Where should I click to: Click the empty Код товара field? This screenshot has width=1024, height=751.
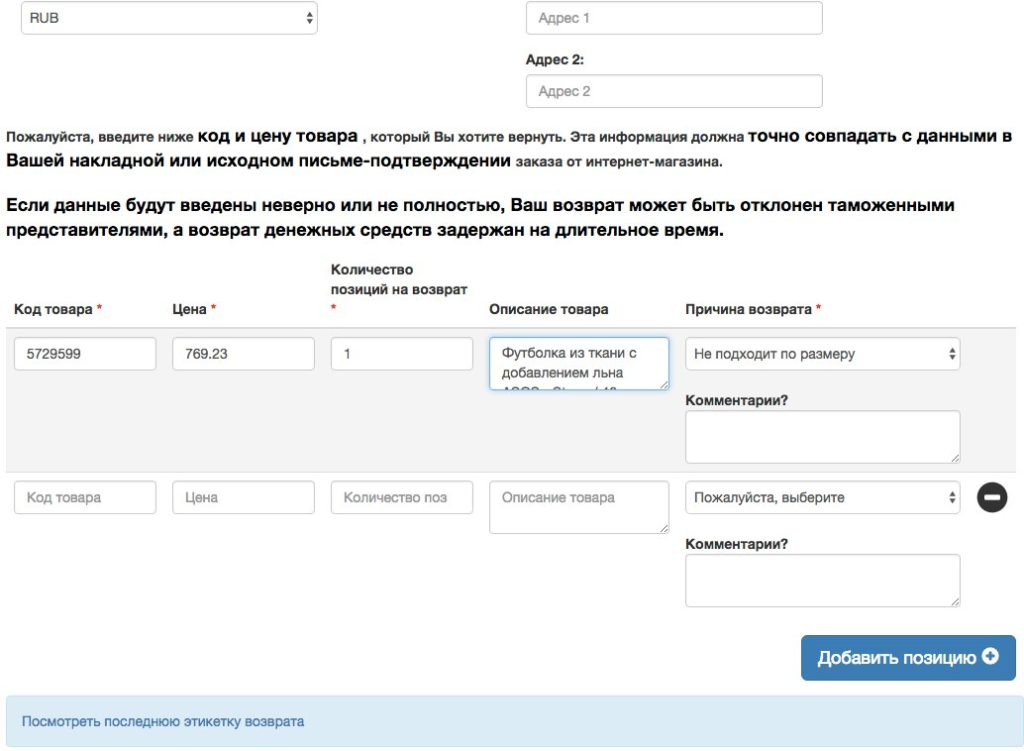(85, 498)
